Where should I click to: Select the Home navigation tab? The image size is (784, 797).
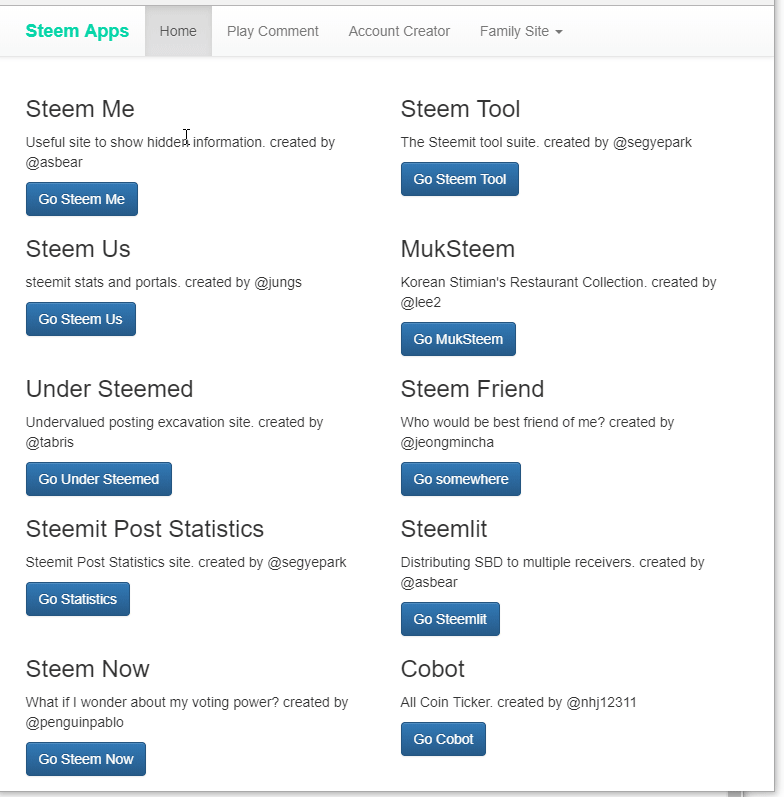[x=178, y=31]
